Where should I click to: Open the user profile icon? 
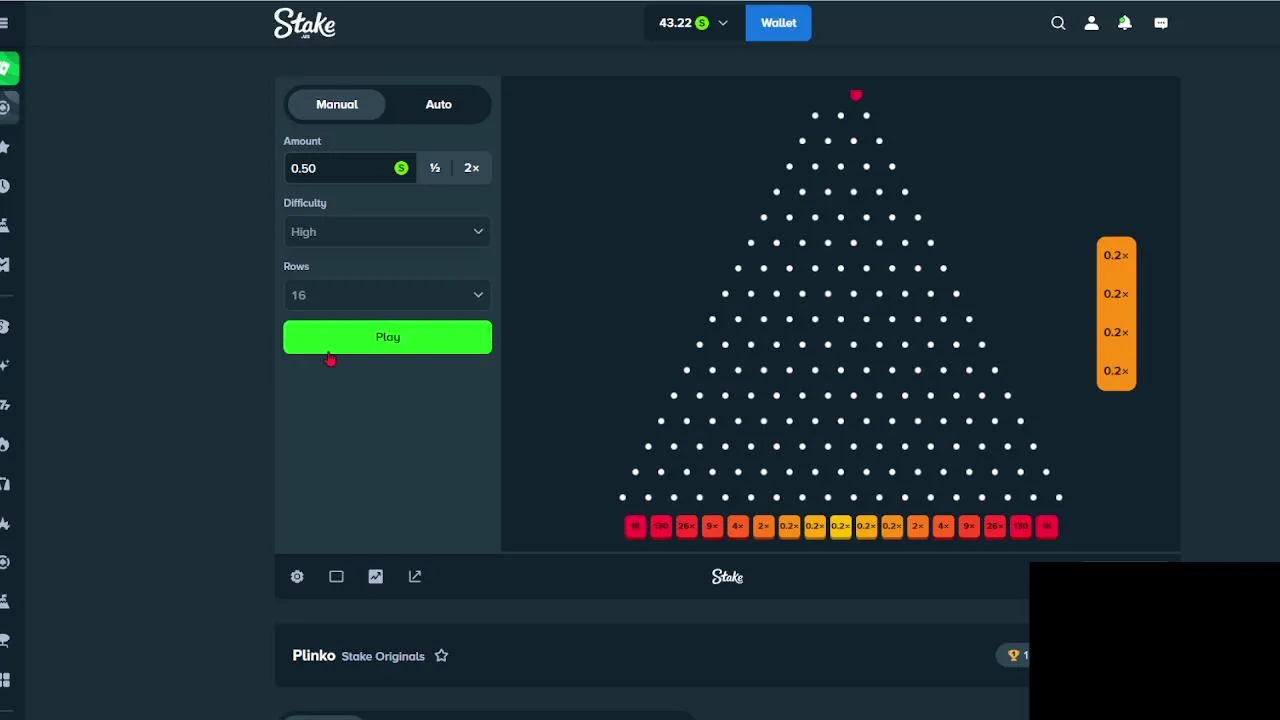[1091, 23]
